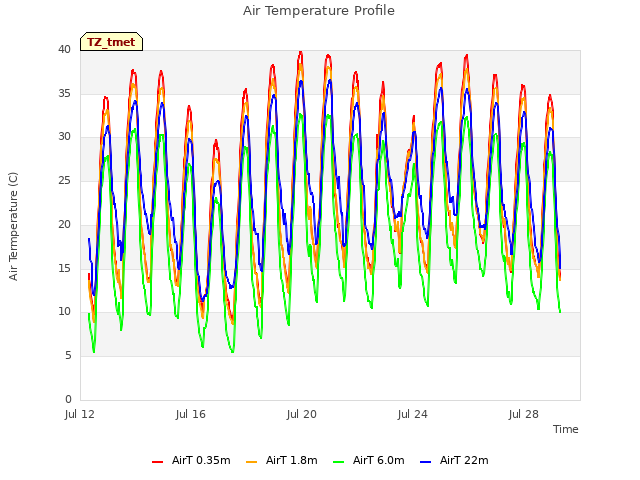Click the Jul 12 x-axis tick label
The height and width of the screenshot is (480, 640).
pyautogui.click(x=80, y=414)
